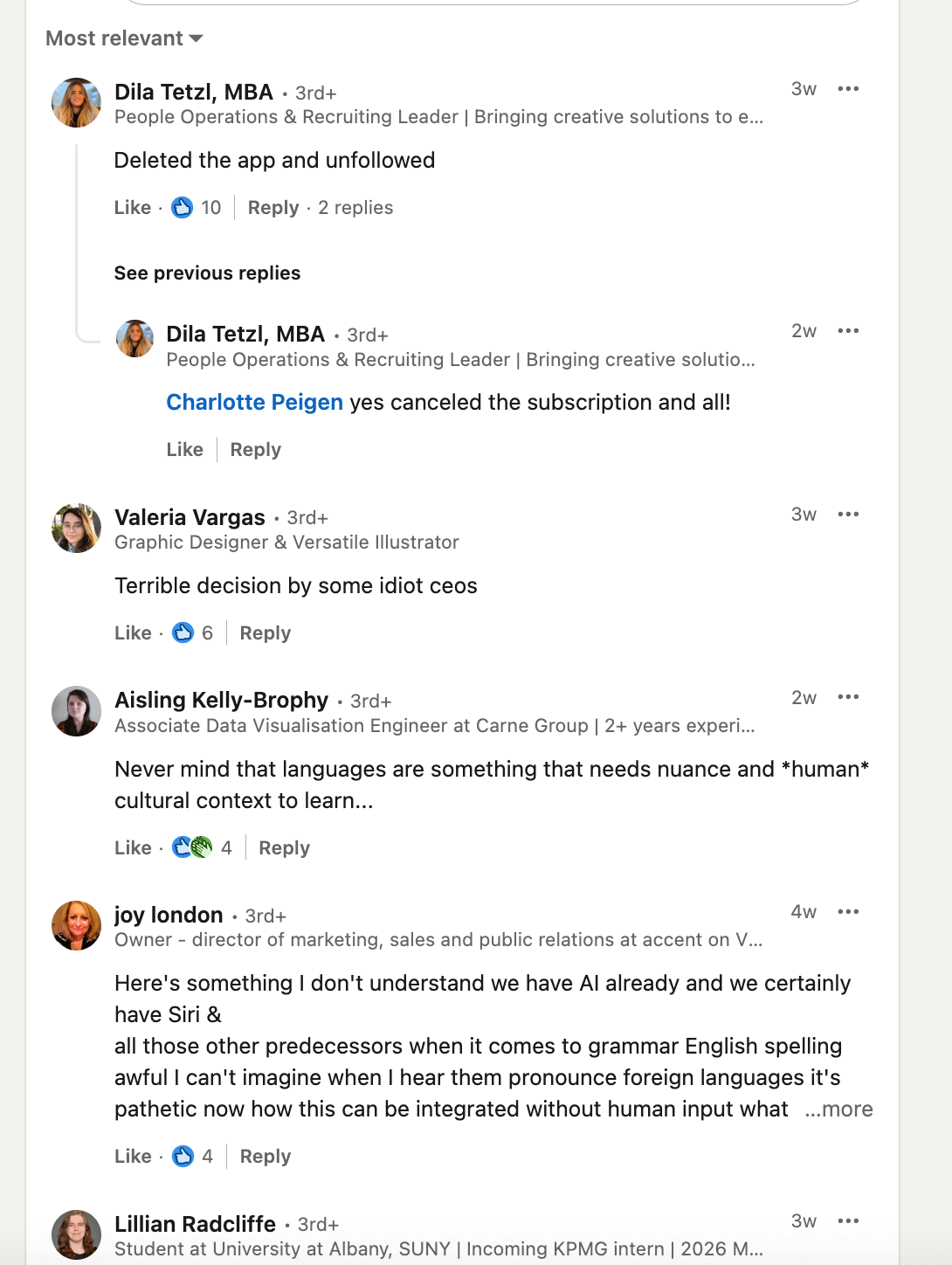Like Dila Tetzl's cancellation reply to Charlotte
Viewport: 952px width, 1265px height.
coord(184,450)
